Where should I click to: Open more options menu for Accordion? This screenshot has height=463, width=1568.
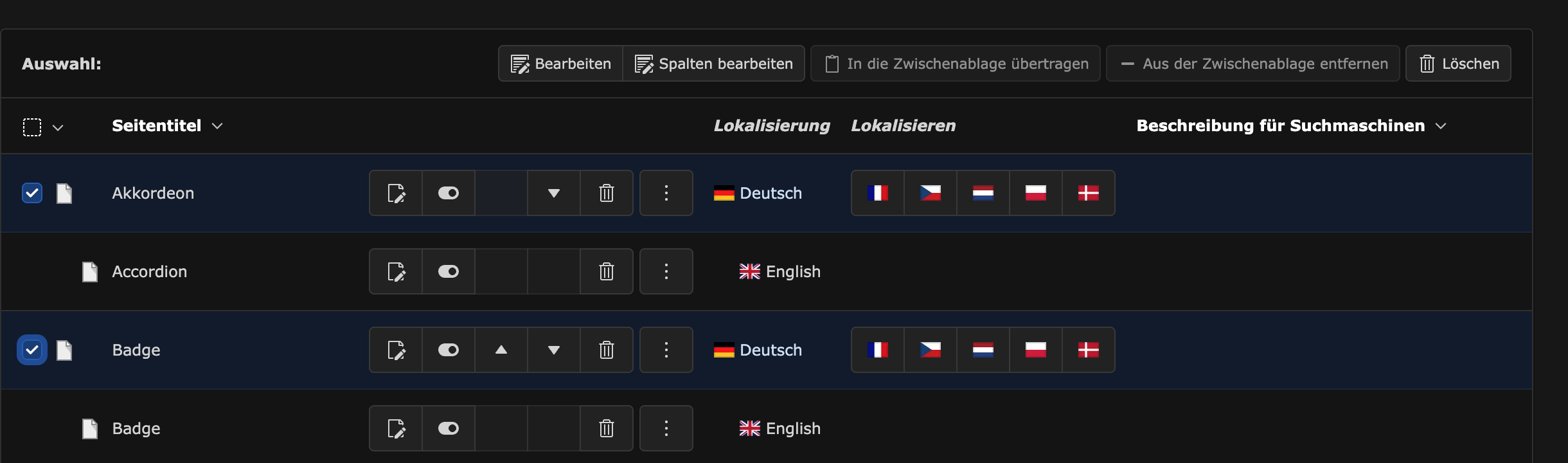tap(666, 271)
